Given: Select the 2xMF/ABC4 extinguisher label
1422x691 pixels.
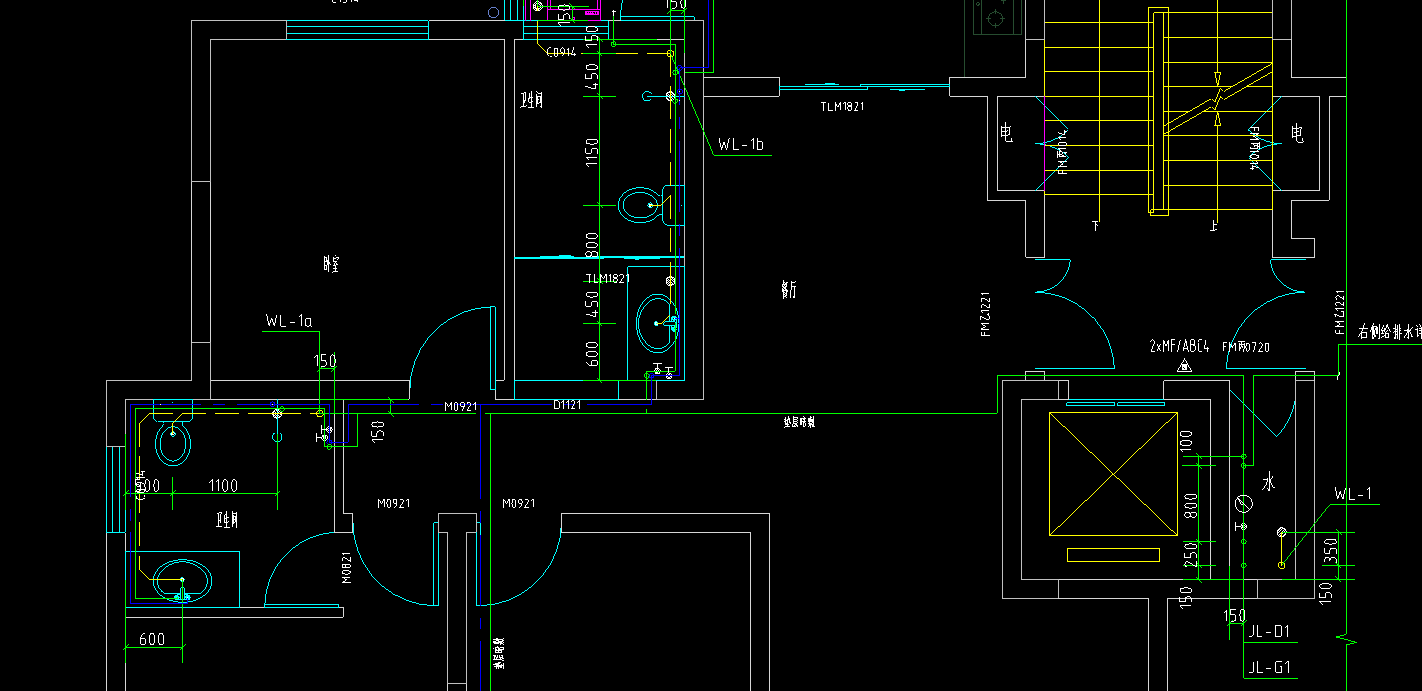Looking at the screenshot, I should tap(1180, 346).
